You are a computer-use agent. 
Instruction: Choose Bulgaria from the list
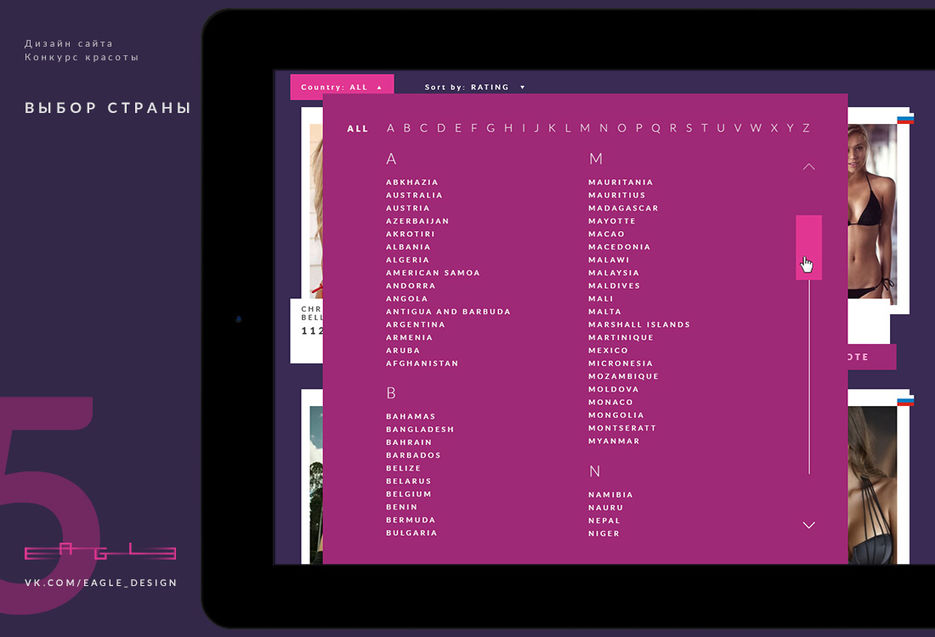(411, 533)
